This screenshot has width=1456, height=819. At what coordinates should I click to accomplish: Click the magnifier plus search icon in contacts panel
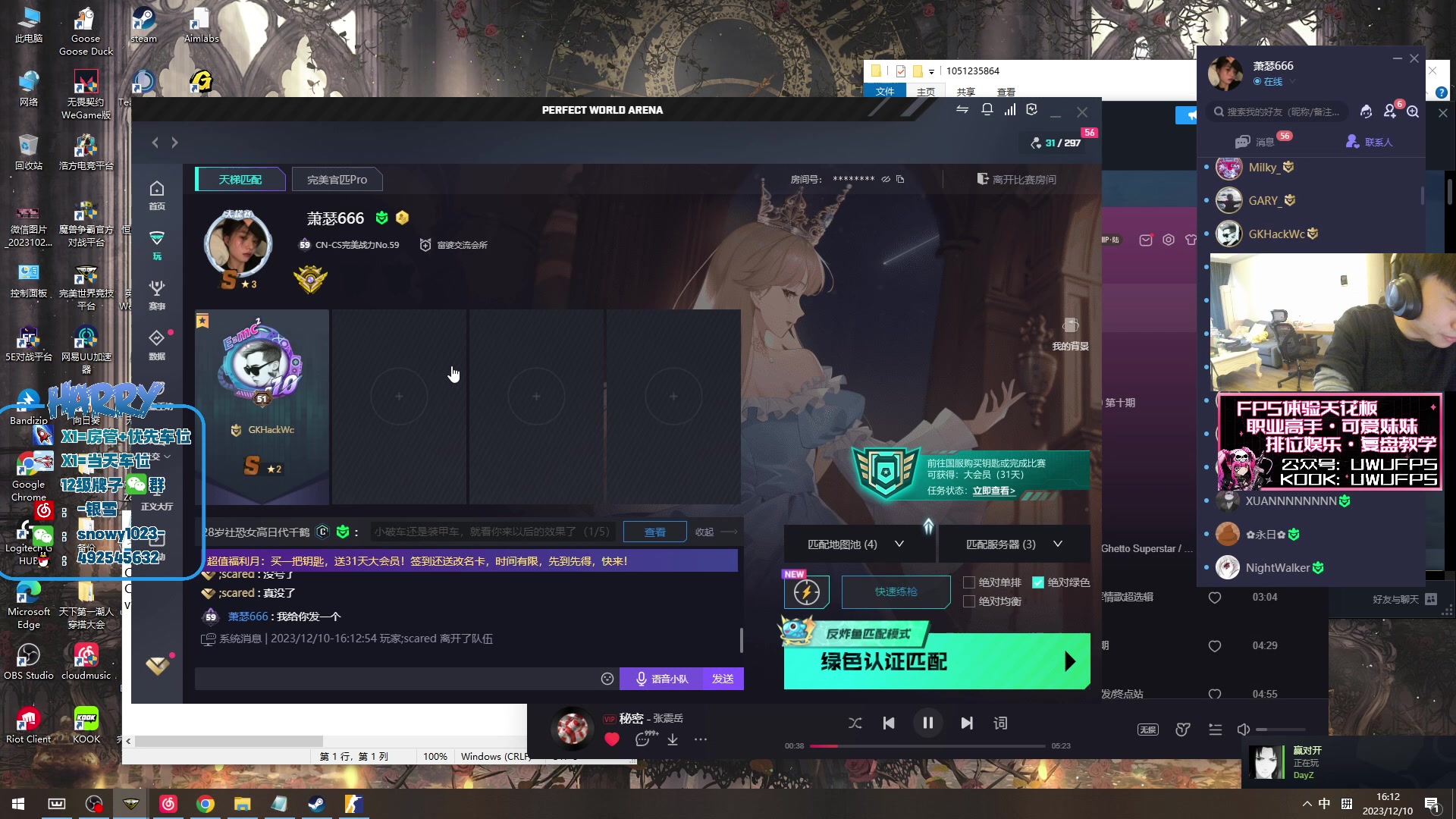[x=1413, y=111]
